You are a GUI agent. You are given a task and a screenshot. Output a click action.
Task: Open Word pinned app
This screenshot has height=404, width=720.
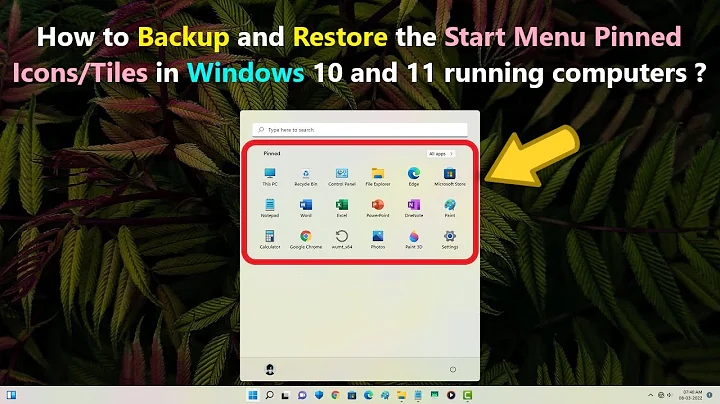tap(305, 208)
